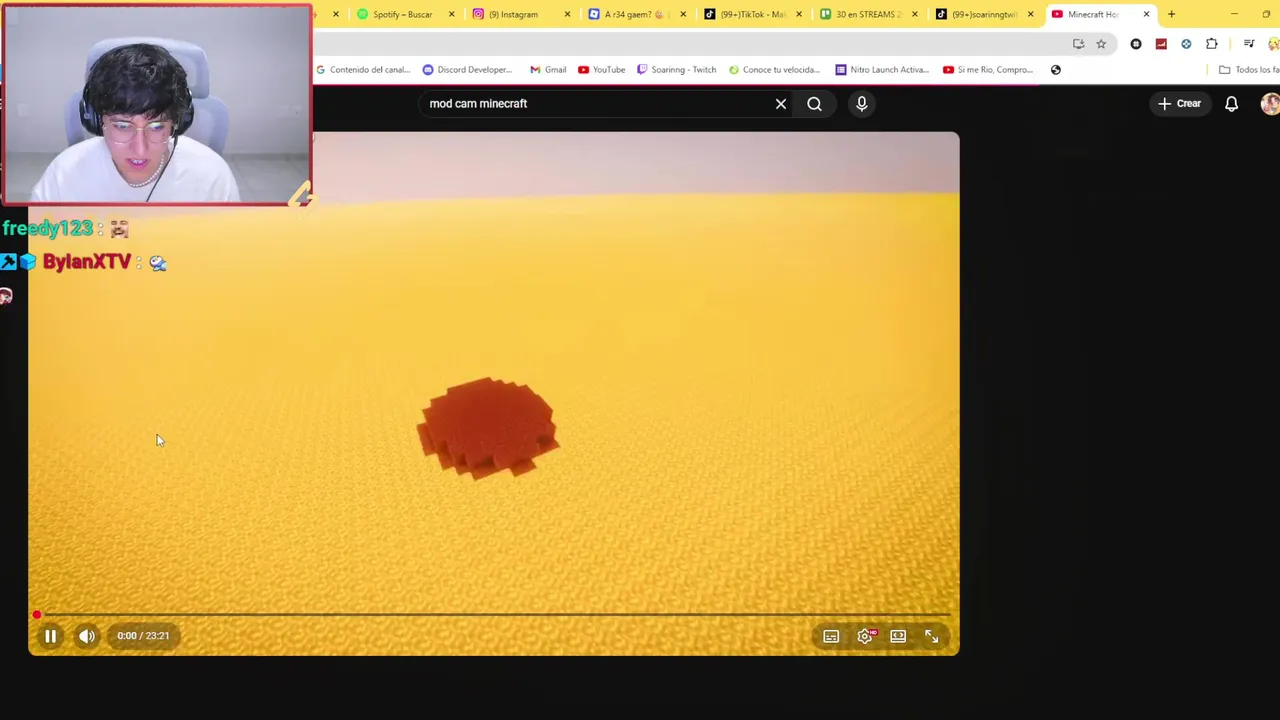Click freedy123 chat username
The width and height of the screenshot is (1280, 720).
[x=47, y=229]
